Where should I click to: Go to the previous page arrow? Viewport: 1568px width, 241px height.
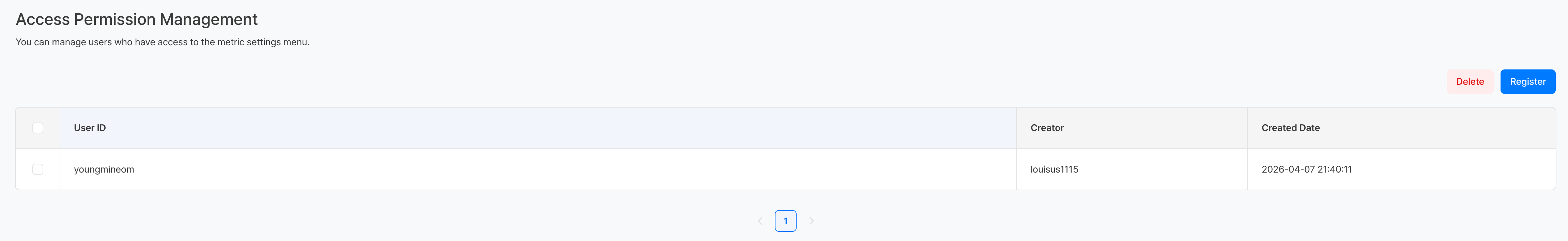pyautogui.click(x=760, y=221)
